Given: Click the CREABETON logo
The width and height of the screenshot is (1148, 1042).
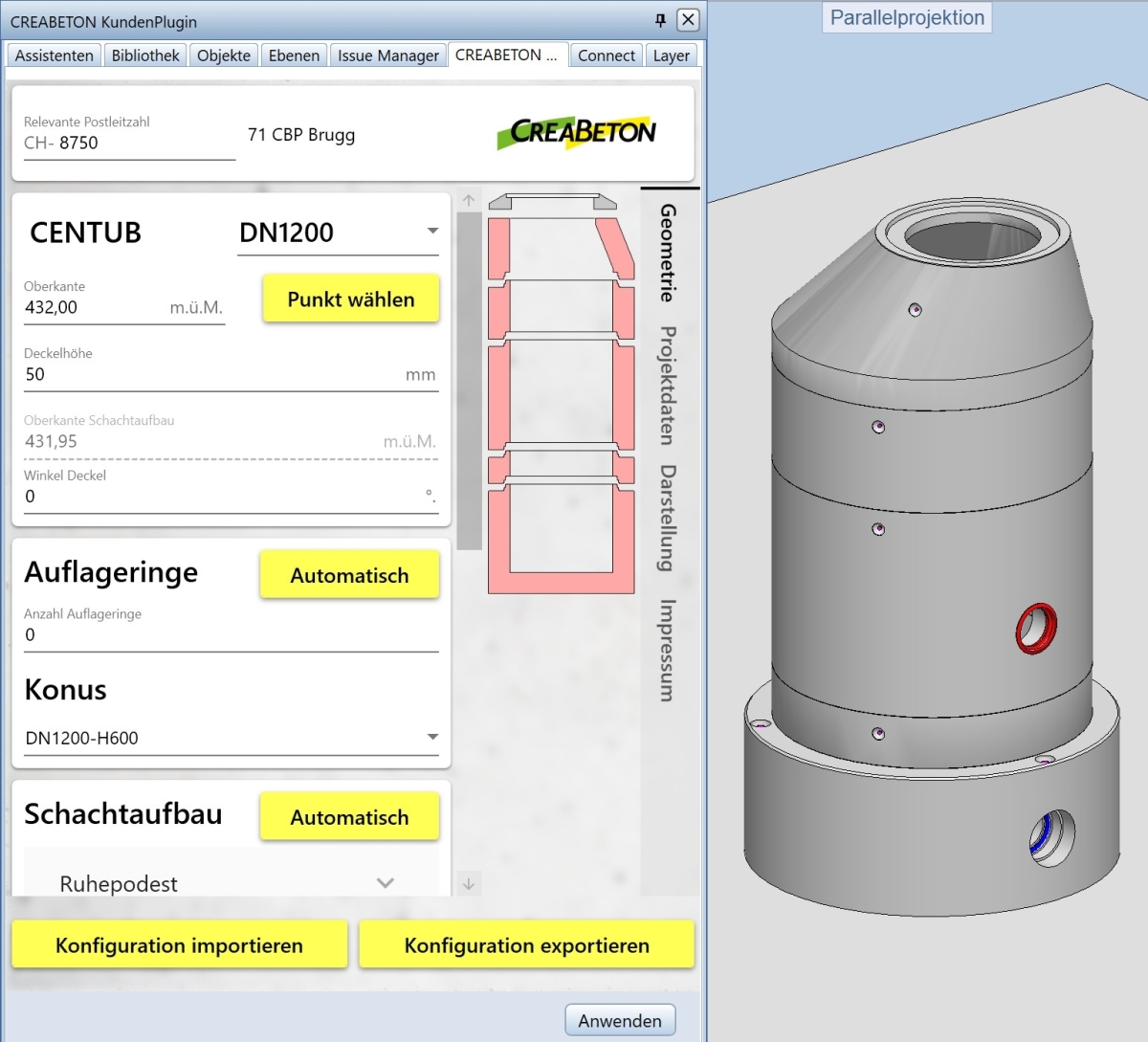Looking at the screenshot, I should click(x=577, y=133).
